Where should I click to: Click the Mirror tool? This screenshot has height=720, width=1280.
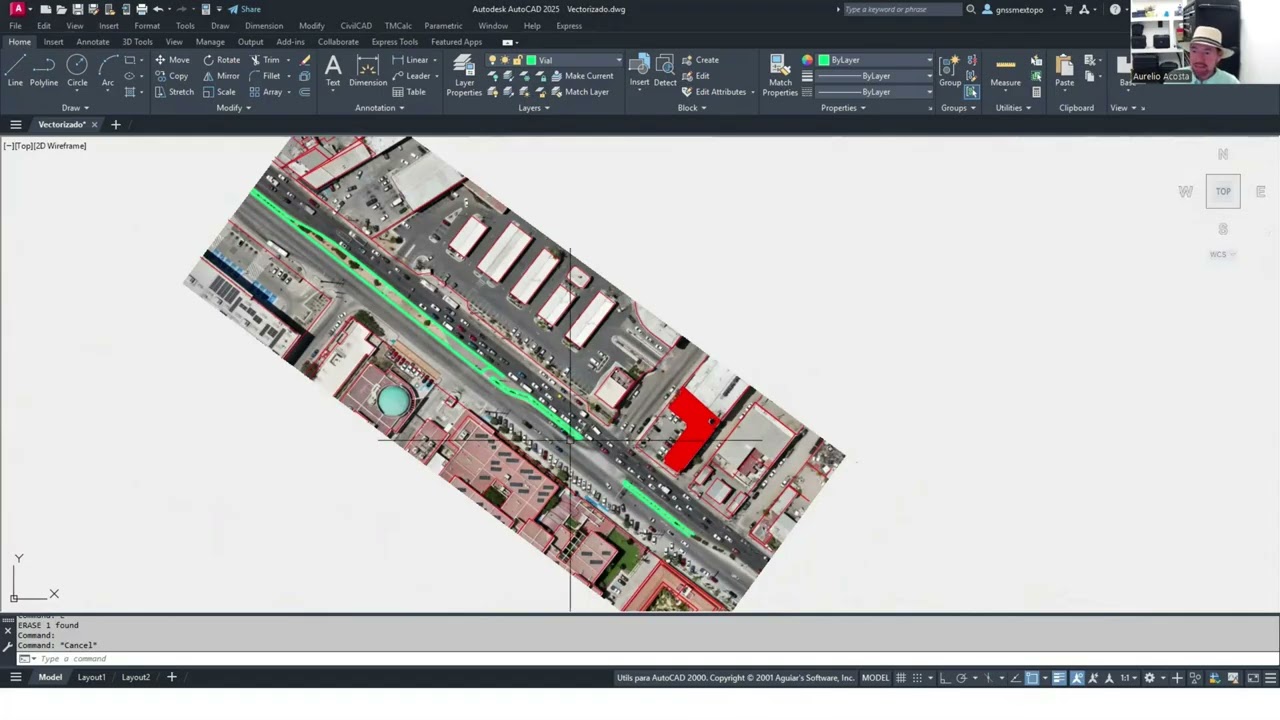pyautogui.click(x=221, y=76)
